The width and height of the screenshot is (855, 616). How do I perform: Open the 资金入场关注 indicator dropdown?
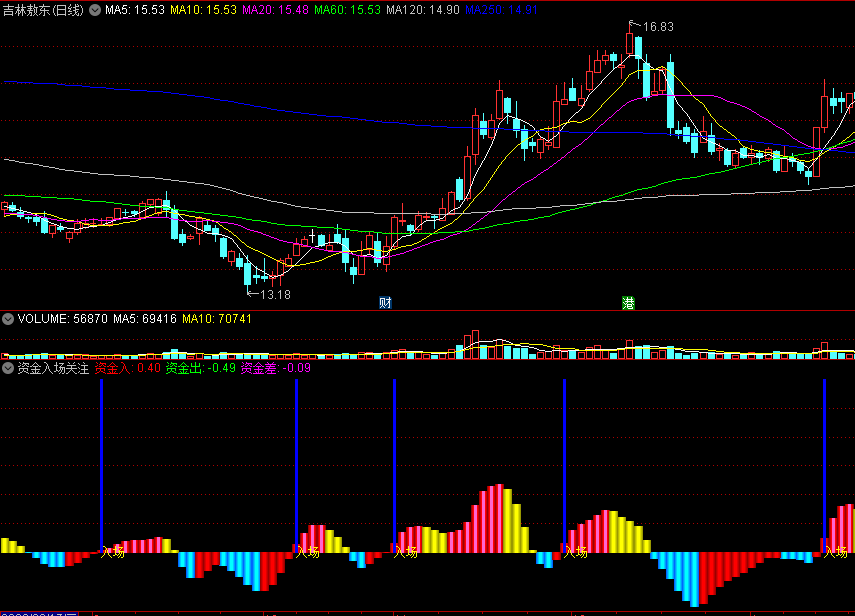point(8,368)
